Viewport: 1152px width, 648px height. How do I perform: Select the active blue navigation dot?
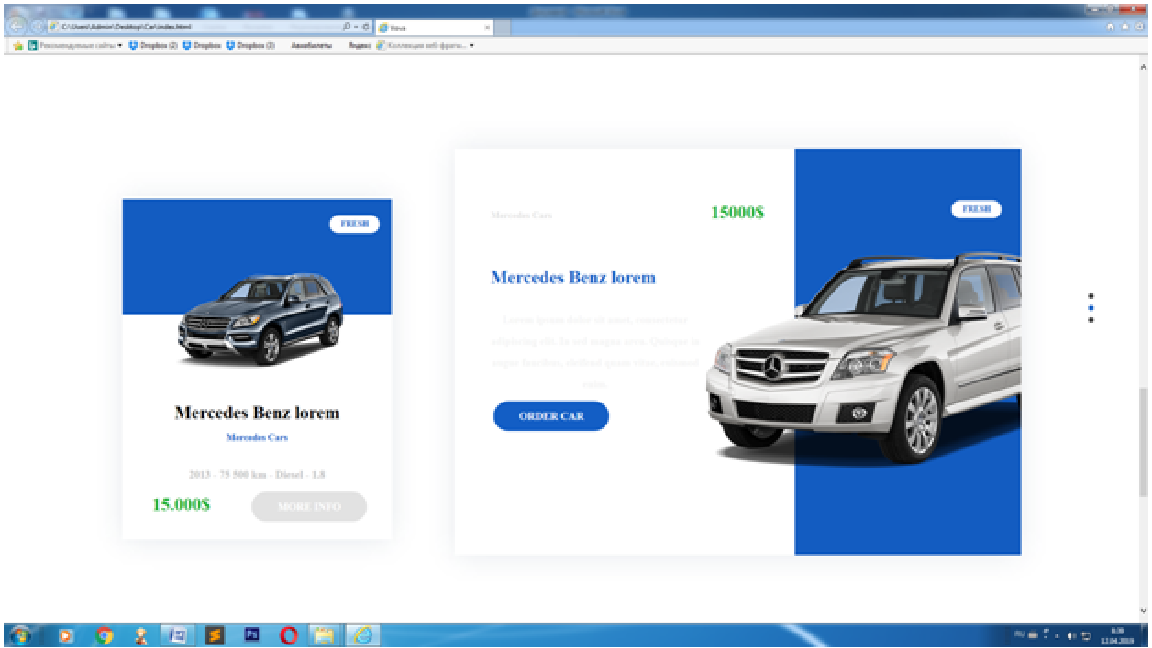[x=1090, y=308]
